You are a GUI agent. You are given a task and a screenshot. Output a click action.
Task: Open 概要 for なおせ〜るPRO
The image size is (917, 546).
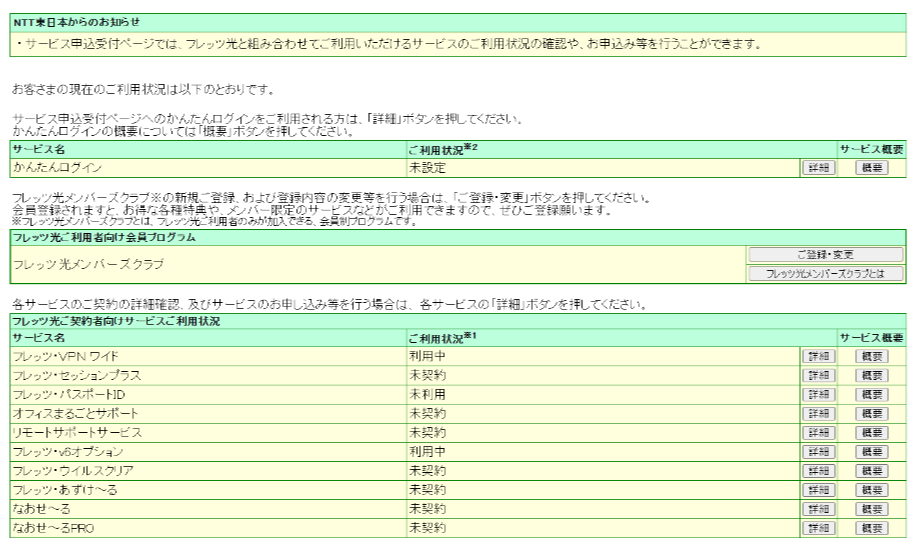pyautogui.click(x=872, y=528)
